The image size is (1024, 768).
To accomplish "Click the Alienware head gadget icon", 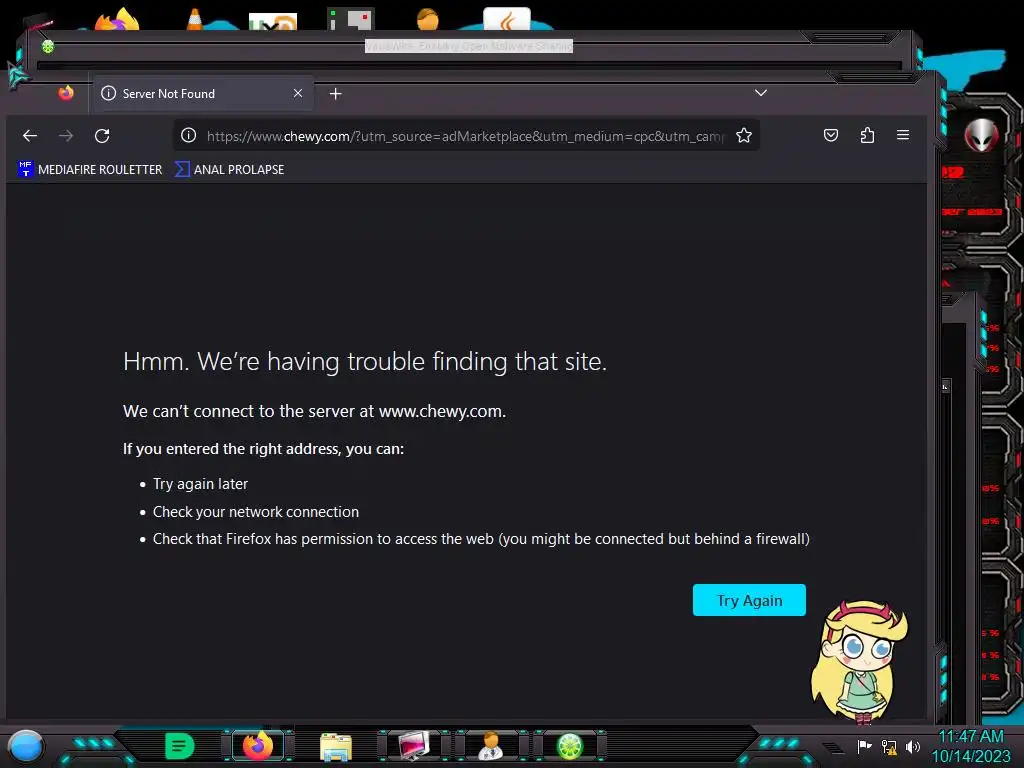I will (x=982, y=136).
